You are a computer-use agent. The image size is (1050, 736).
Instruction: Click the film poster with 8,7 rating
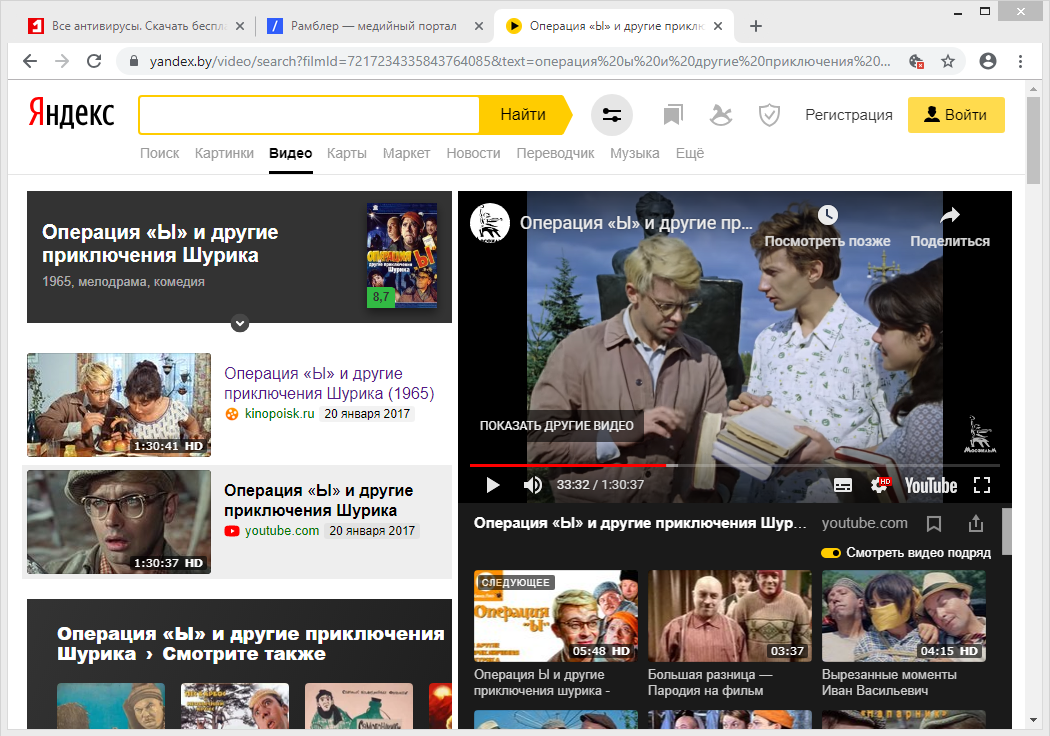pos(402,256)
